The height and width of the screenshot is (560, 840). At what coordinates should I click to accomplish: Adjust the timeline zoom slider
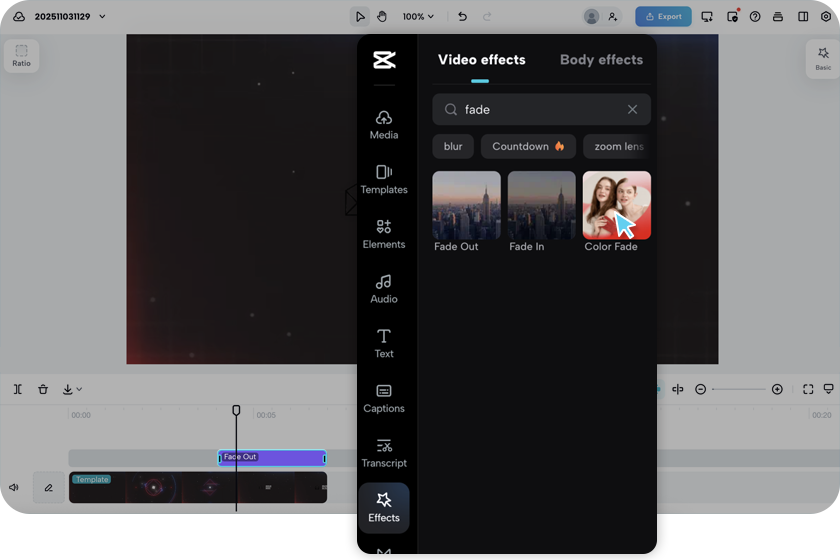click(739, 389)
